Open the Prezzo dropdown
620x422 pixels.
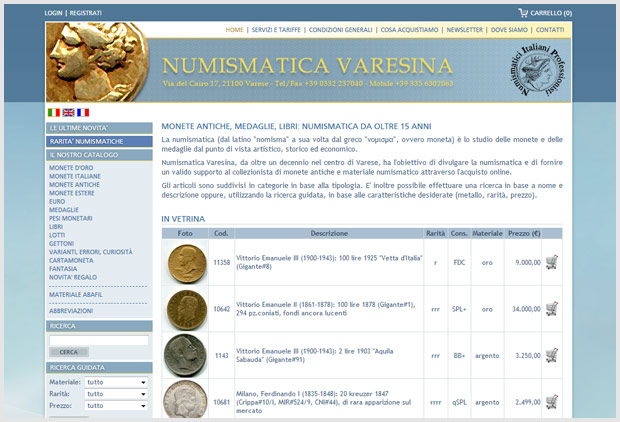[x=116, y=406]
